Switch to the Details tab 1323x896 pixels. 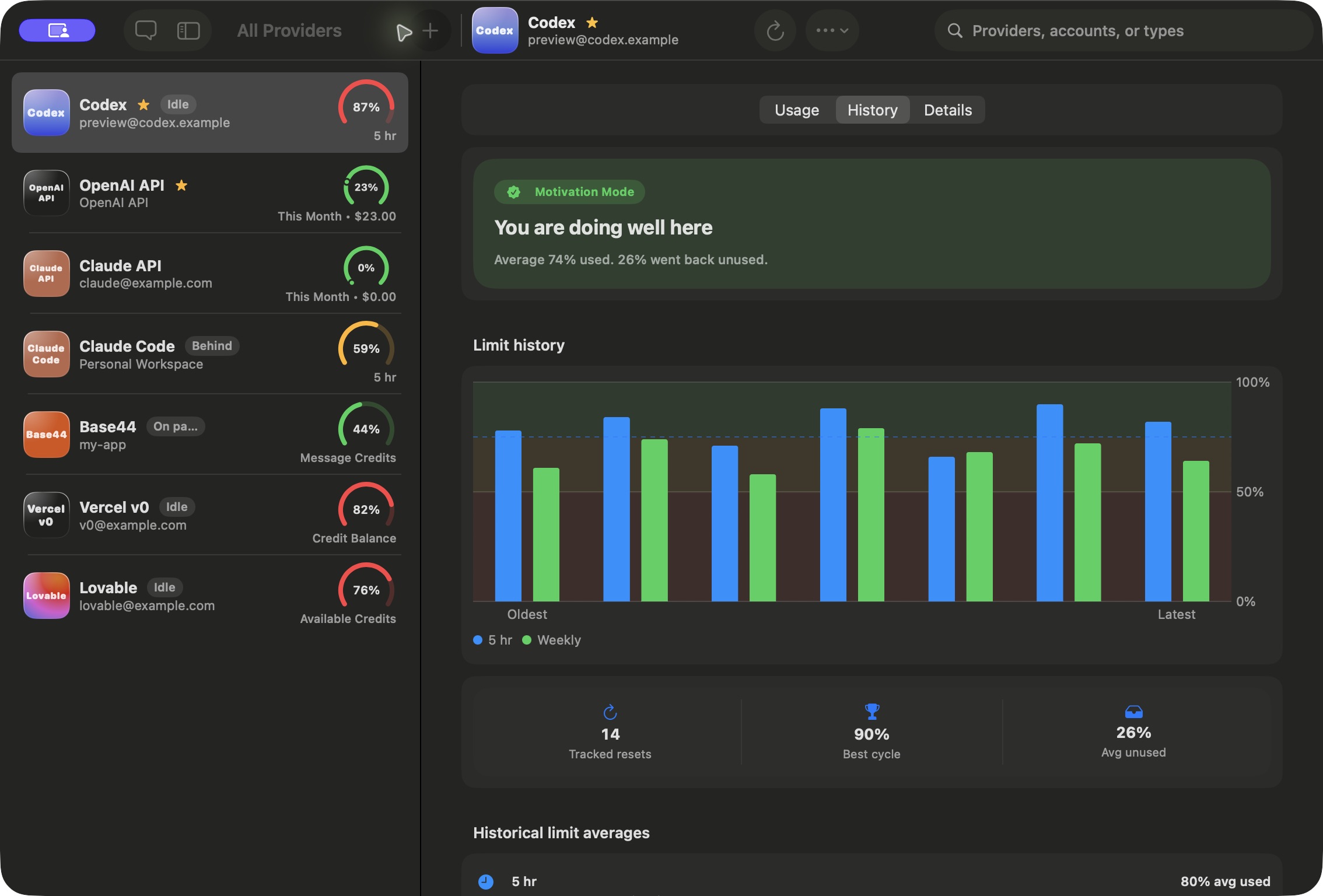point(948,110)
